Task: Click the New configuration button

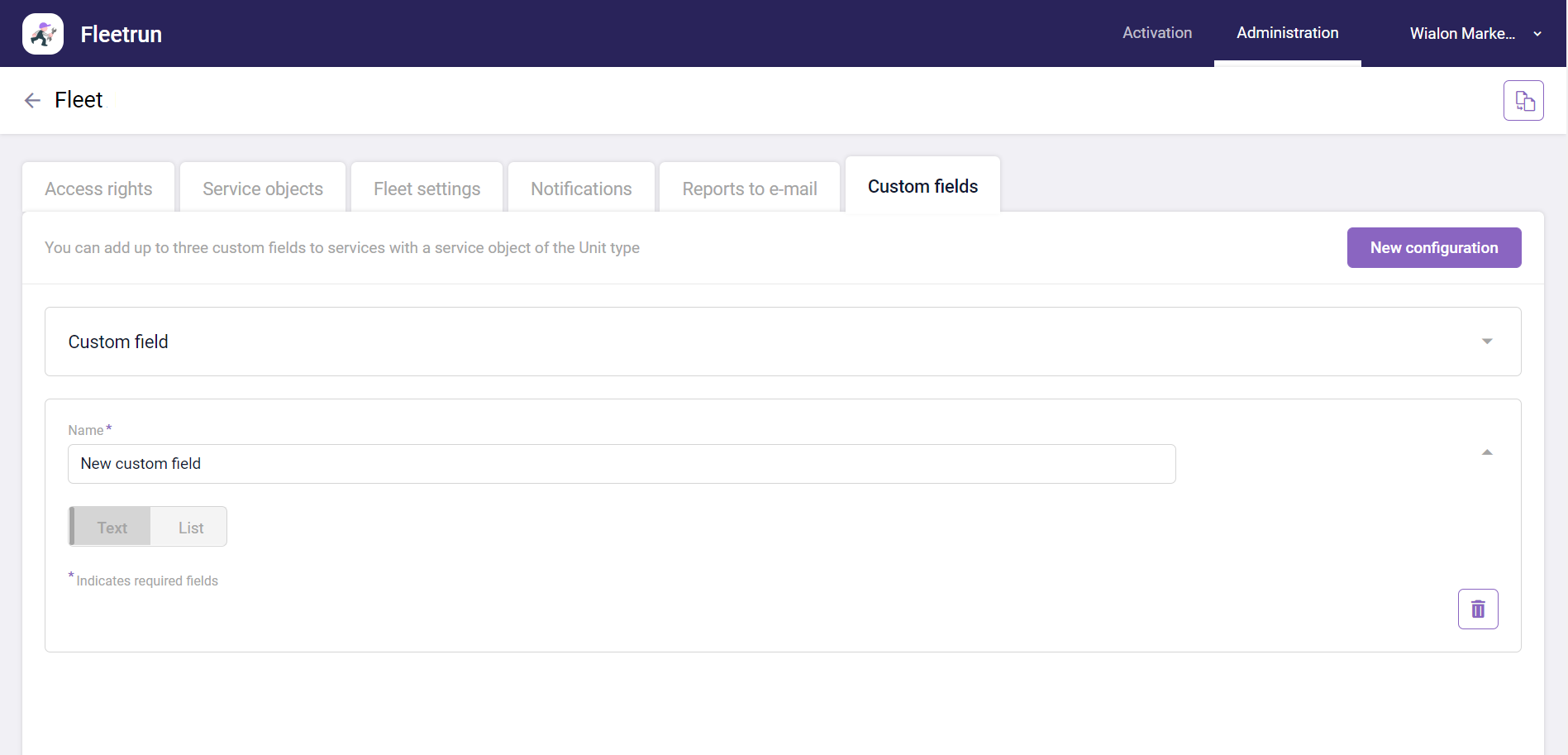Action: pyautogui.click(x=1433, y=248)
